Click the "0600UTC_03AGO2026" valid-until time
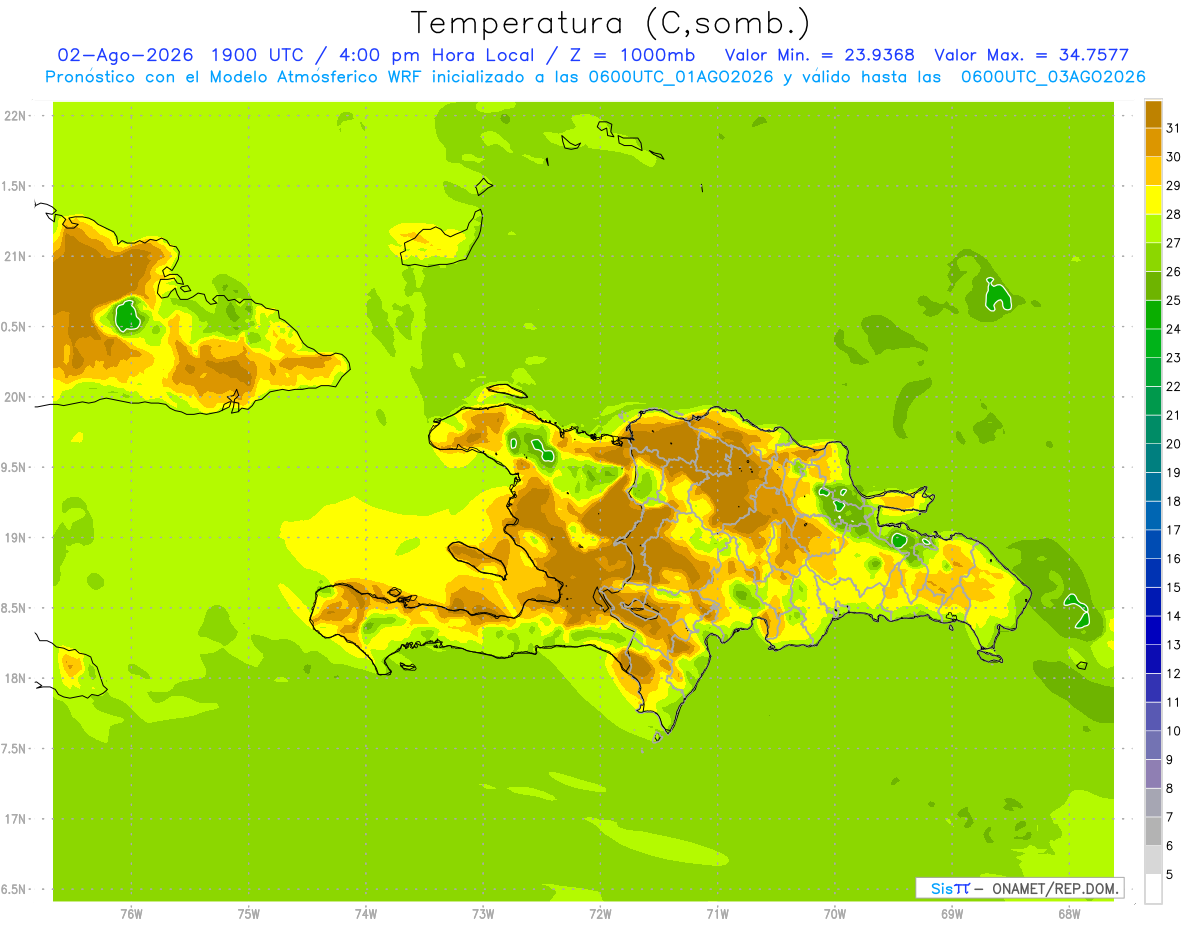This screenshot has height=927, width=1200. [1053, 77]
